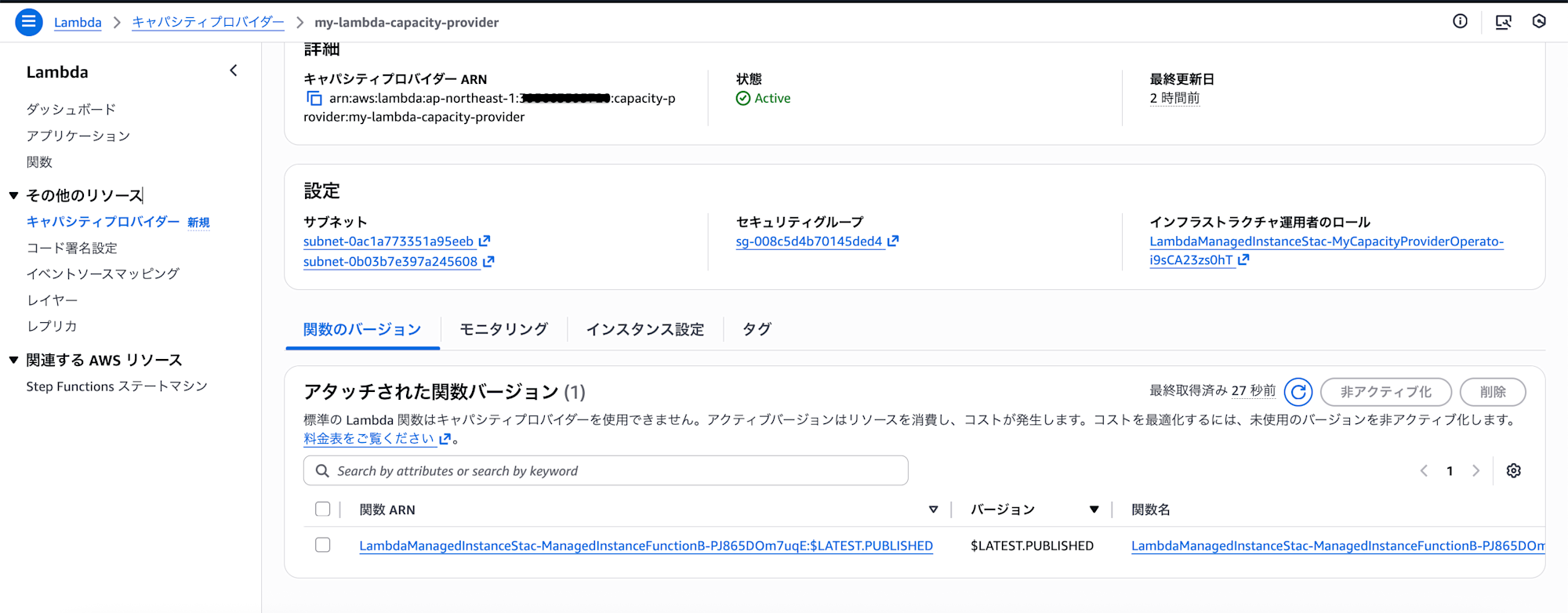Open 関数 in sidebar
Image resolution: width=1568 pixels, height=613 pixels.
[x=39, y=161]
